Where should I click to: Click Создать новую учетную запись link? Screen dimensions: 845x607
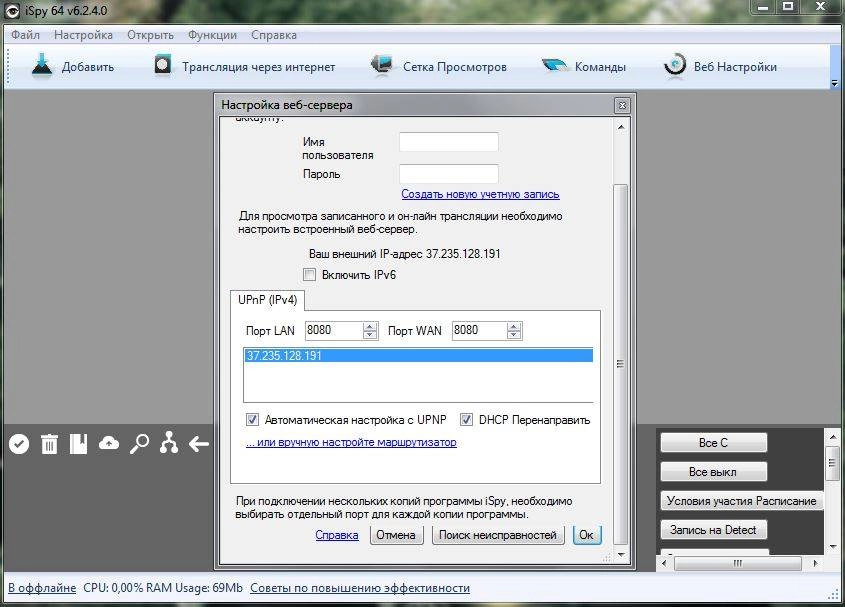click(480, 194)
